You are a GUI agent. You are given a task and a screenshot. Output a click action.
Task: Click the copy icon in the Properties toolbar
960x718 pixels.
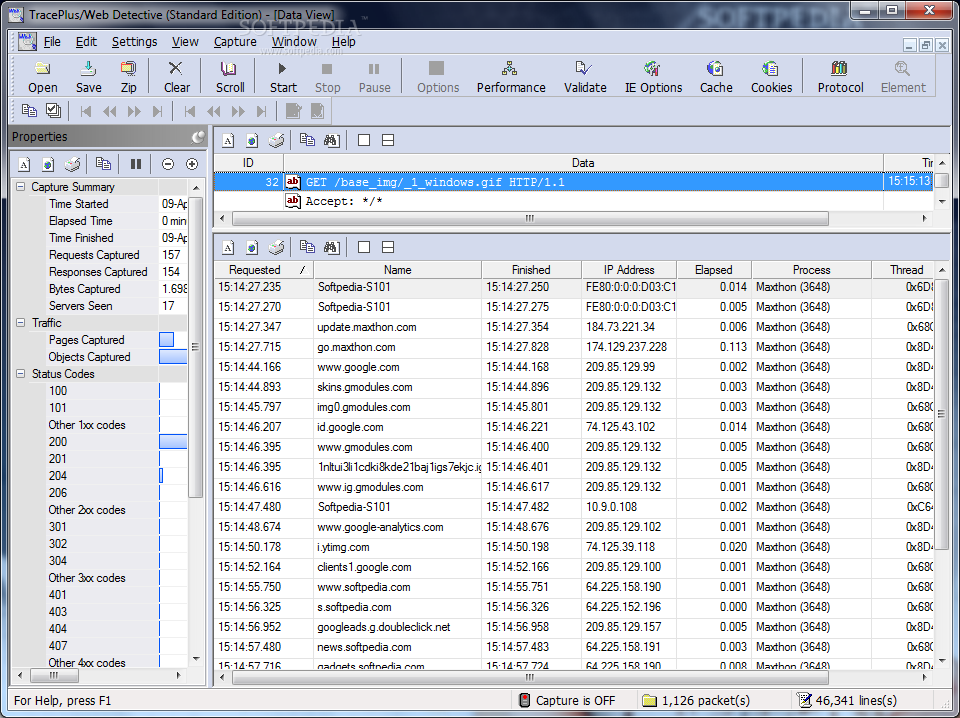click(103, 164)
